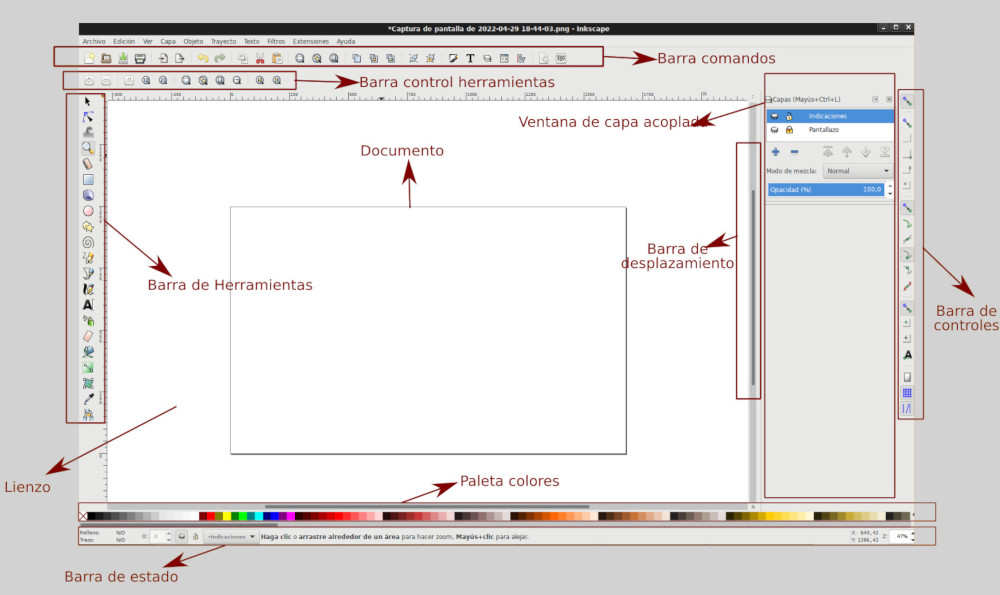
Task: Select the Ellipse circle tool
Action: coord(88,211)
